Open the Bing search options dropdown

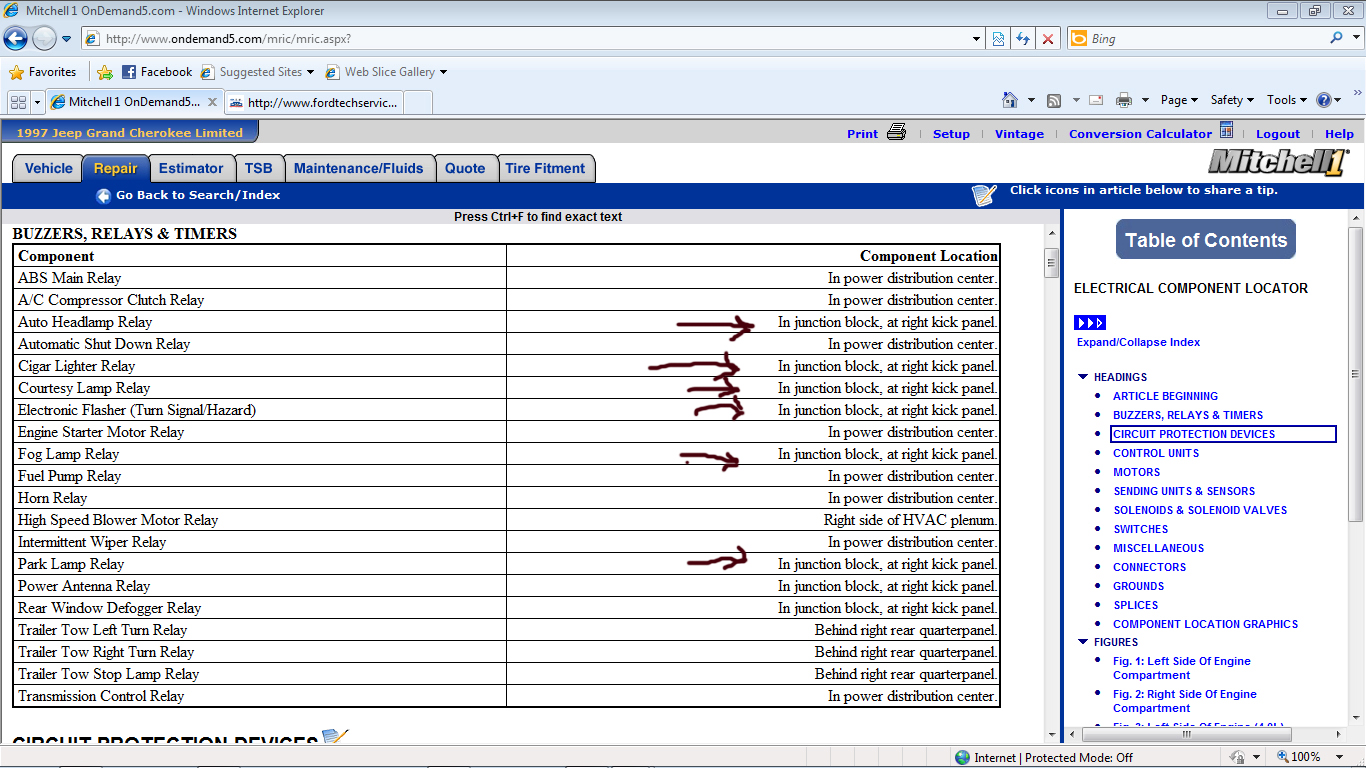click(1355, 39)
